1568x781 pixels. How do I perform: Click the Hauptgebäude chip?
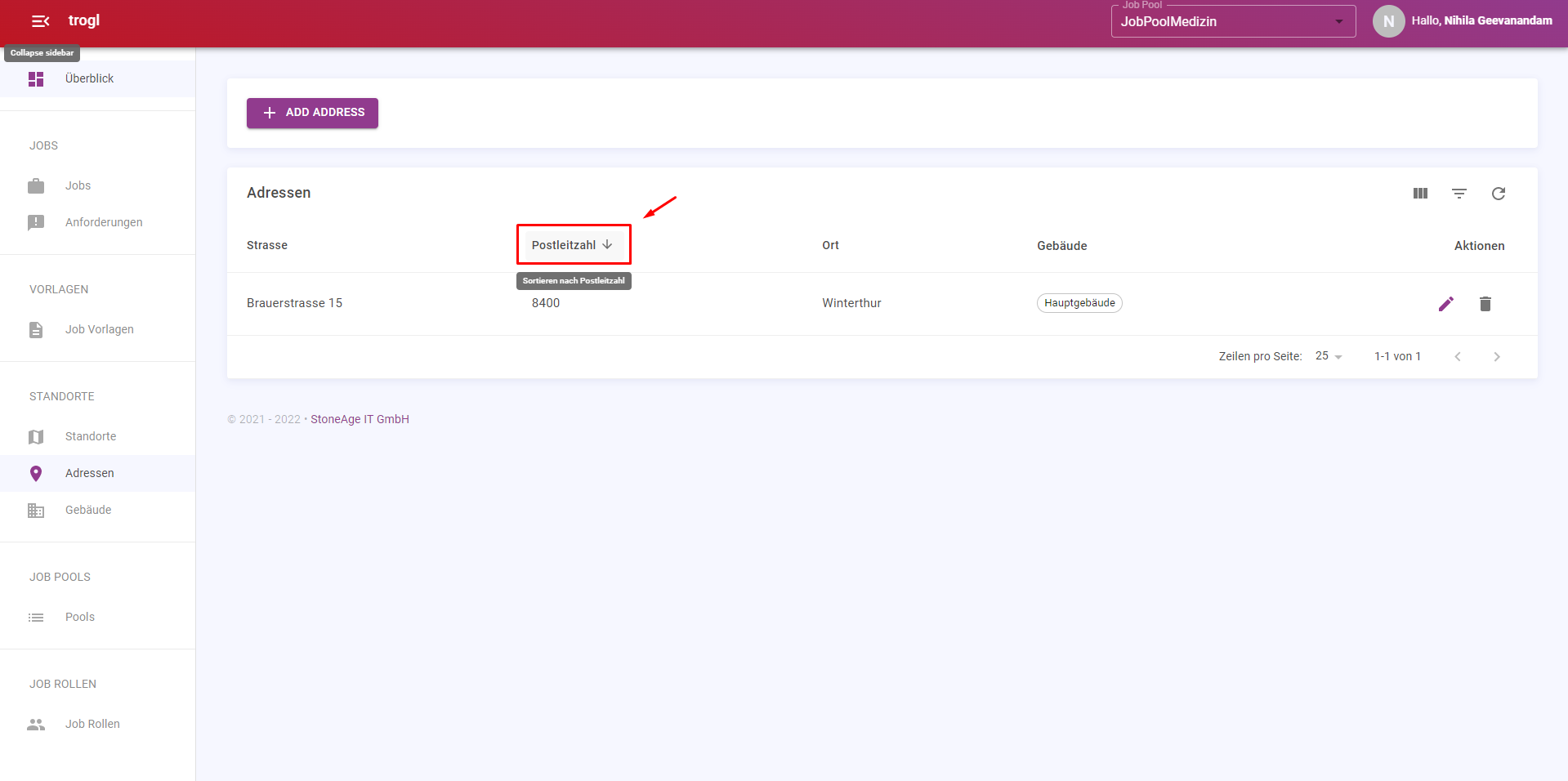coord(1079,303)
